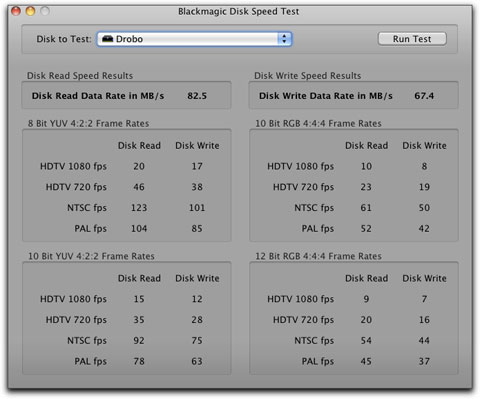Click 10 Bit YUV HDTV 1080 read value 15
The width and height of the screenshot is (480, 399).
[x=139, y=299]
